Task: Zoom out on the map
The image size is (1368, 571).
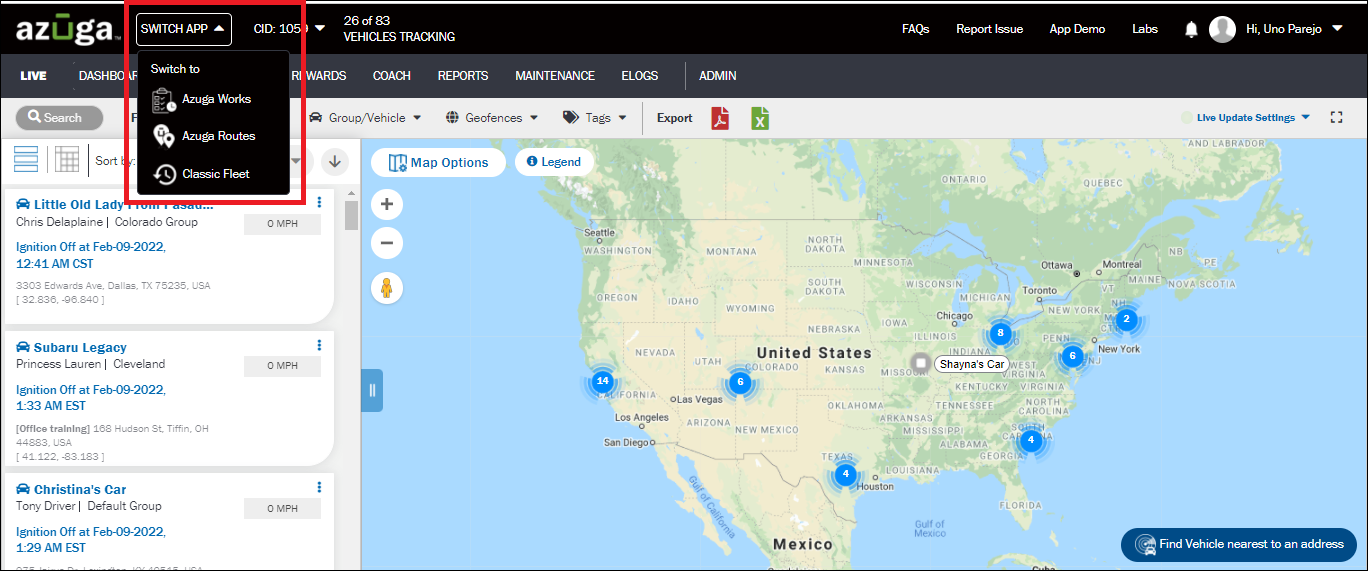Action: coord(387,243)
